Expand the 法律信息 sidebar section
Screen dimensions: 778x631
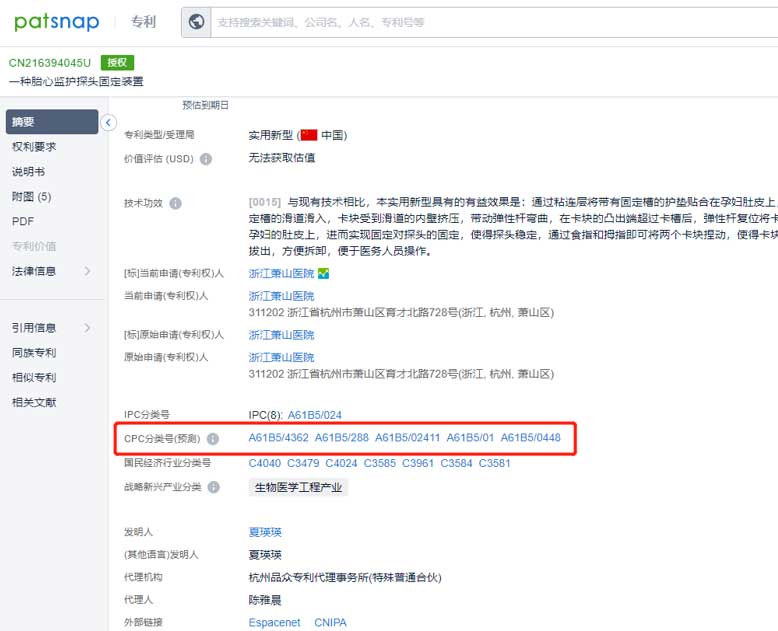tap(87, 271)
